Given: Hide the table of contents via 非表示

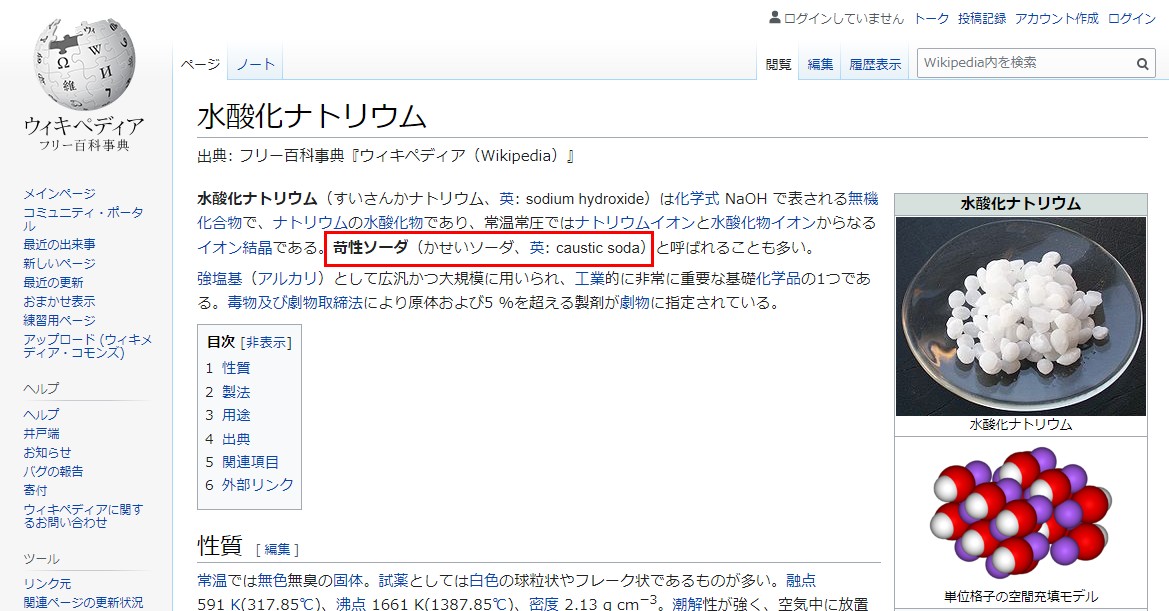Looking at the screenshot, I should pyautogui.click(x=266, y=342).
